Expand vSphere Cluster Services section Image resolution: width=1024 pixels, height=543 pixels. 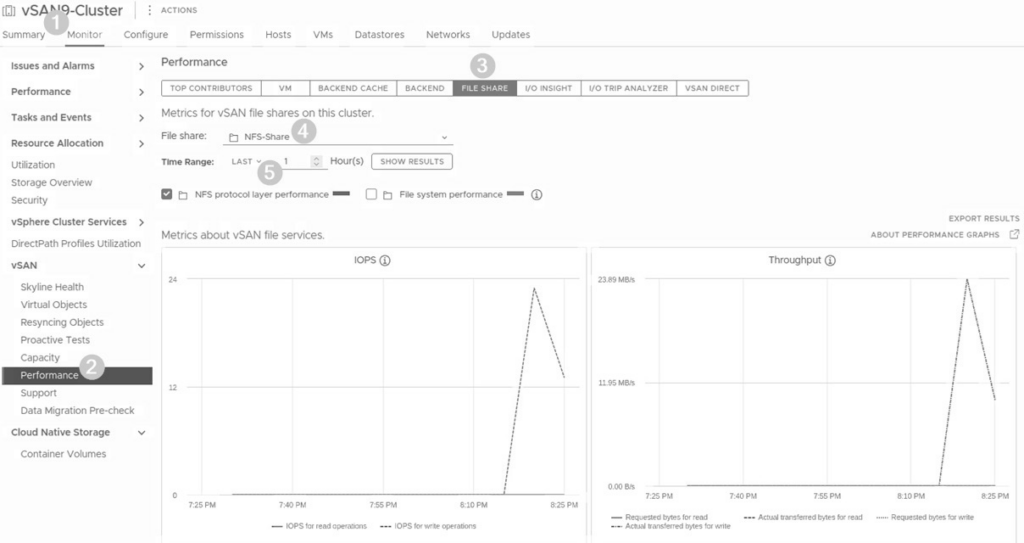click(x=141, y=222)
